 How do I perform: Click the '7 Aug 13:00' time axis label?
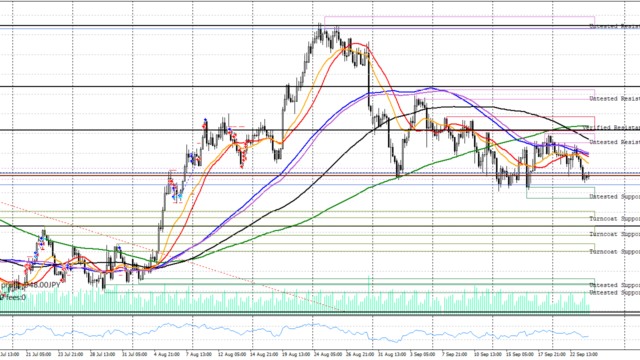pos(199,354)
